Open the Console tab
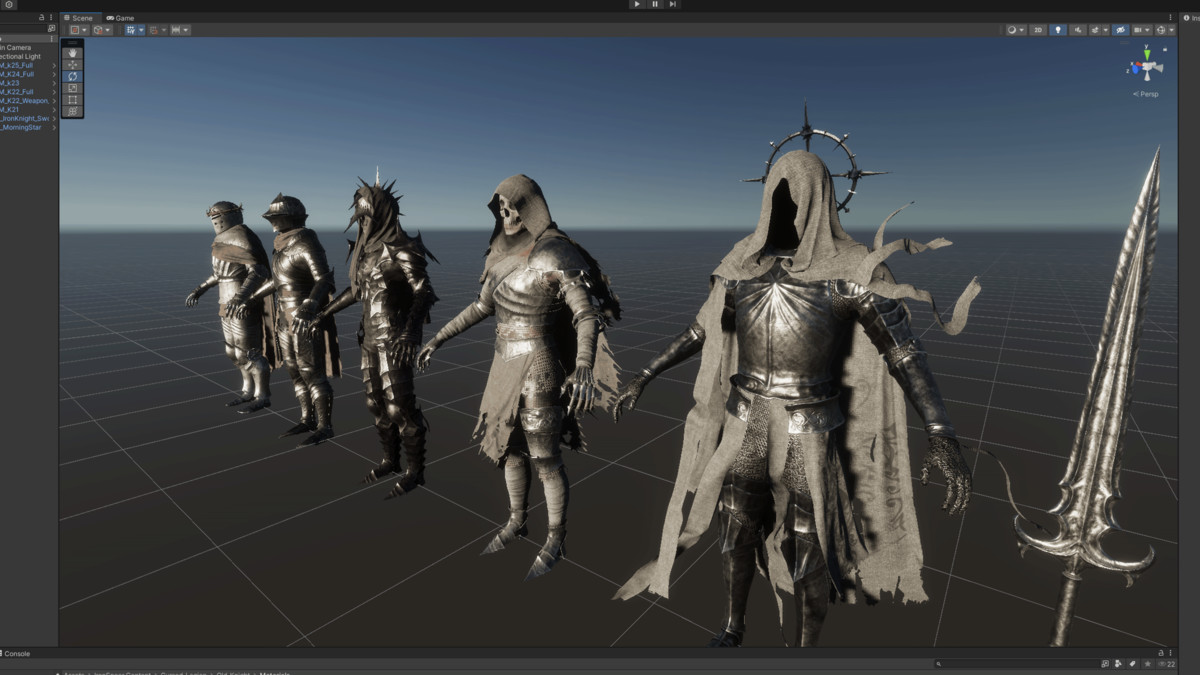The height and width of the screenshot is (675, 1200). click(17, 654)
